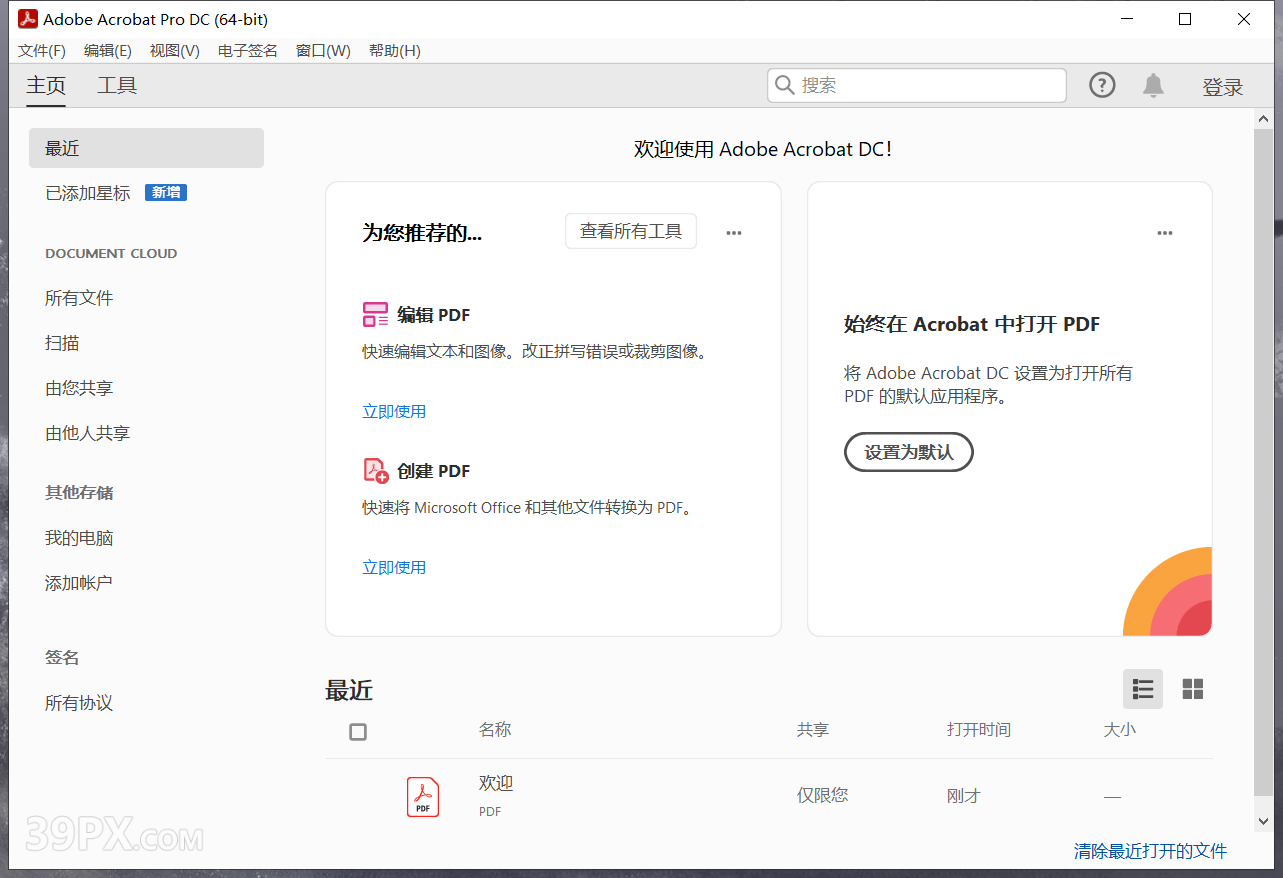Click the 新增 badge beside 已添加星标
Screen dimensions: 1283x878
[x=166, y=193]
